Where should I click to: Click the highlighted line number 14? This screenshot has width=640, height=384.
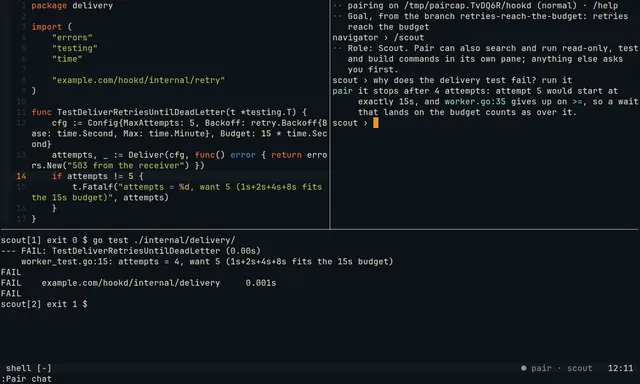click(x=21, y=176)
